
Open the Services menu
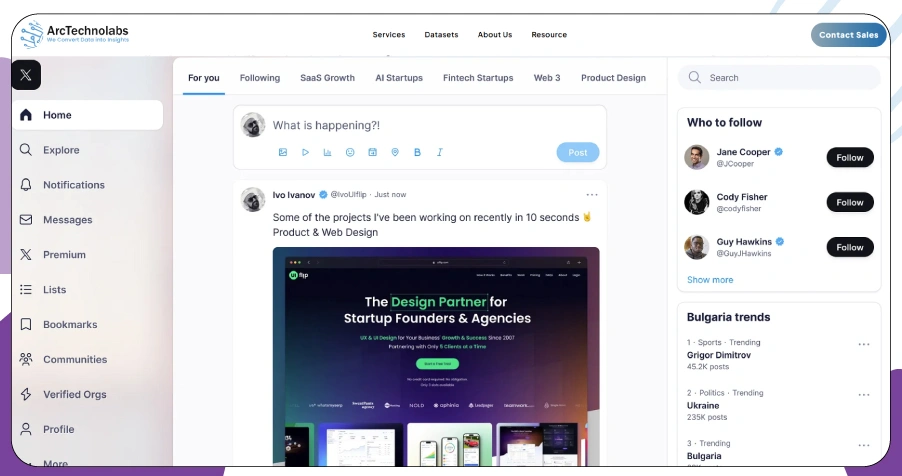coord(389,35)
